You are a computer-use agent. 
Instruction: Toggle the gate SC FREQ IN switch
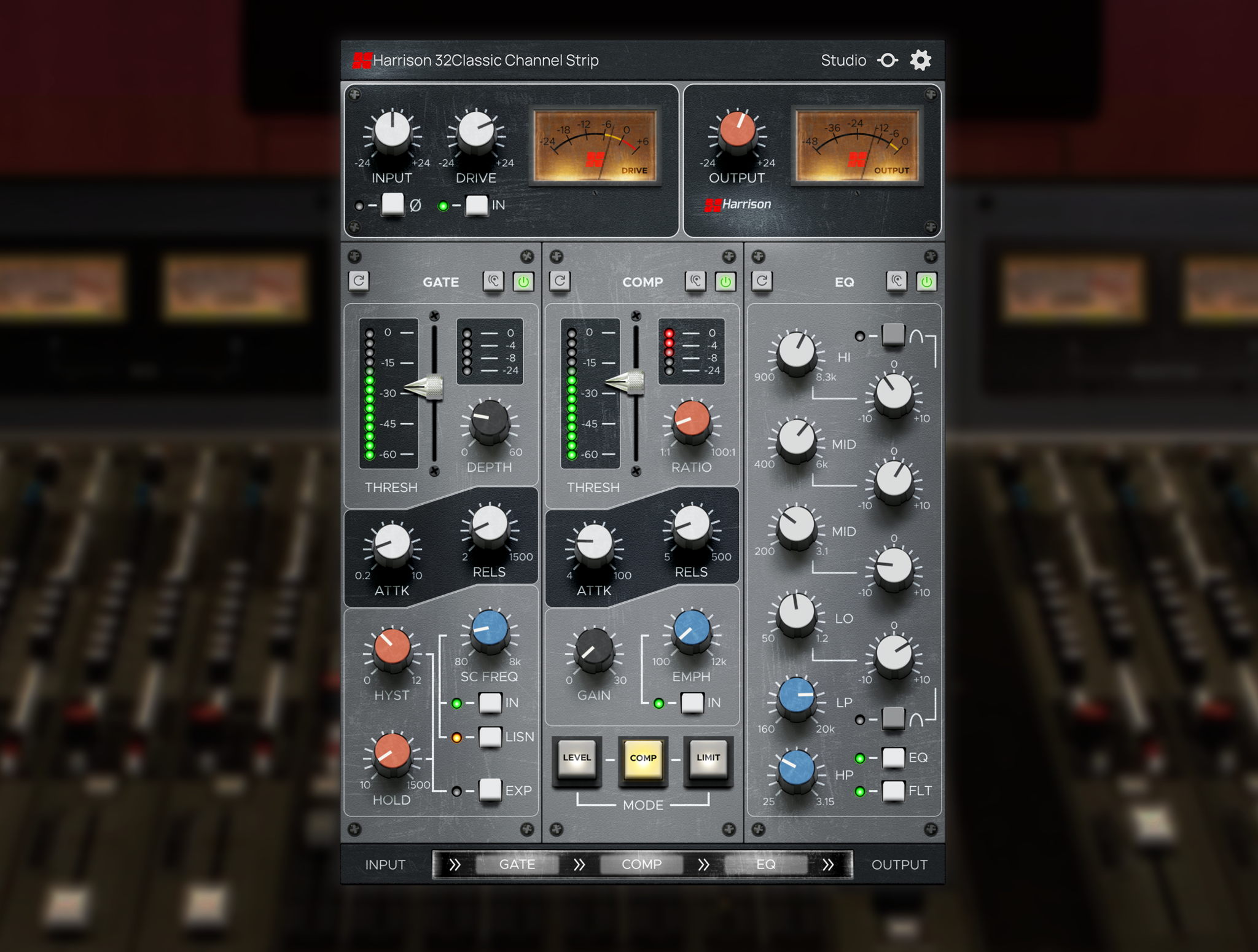coord(490,703)
